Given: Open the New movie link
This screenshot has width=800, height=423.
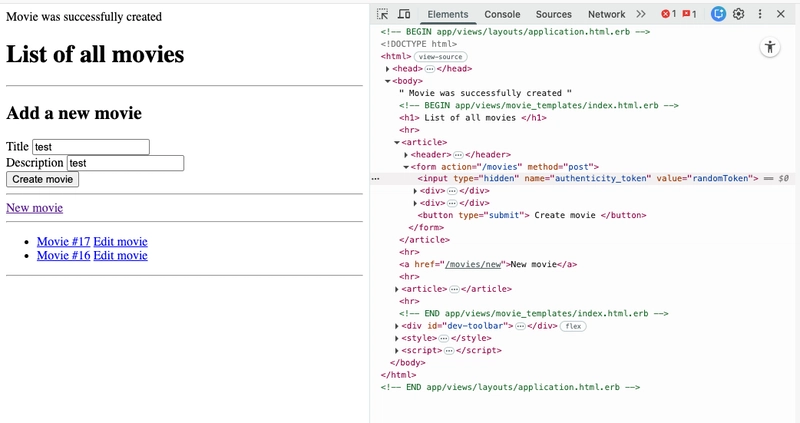Looking at the screenshot, I should click(x=34, y=208).
